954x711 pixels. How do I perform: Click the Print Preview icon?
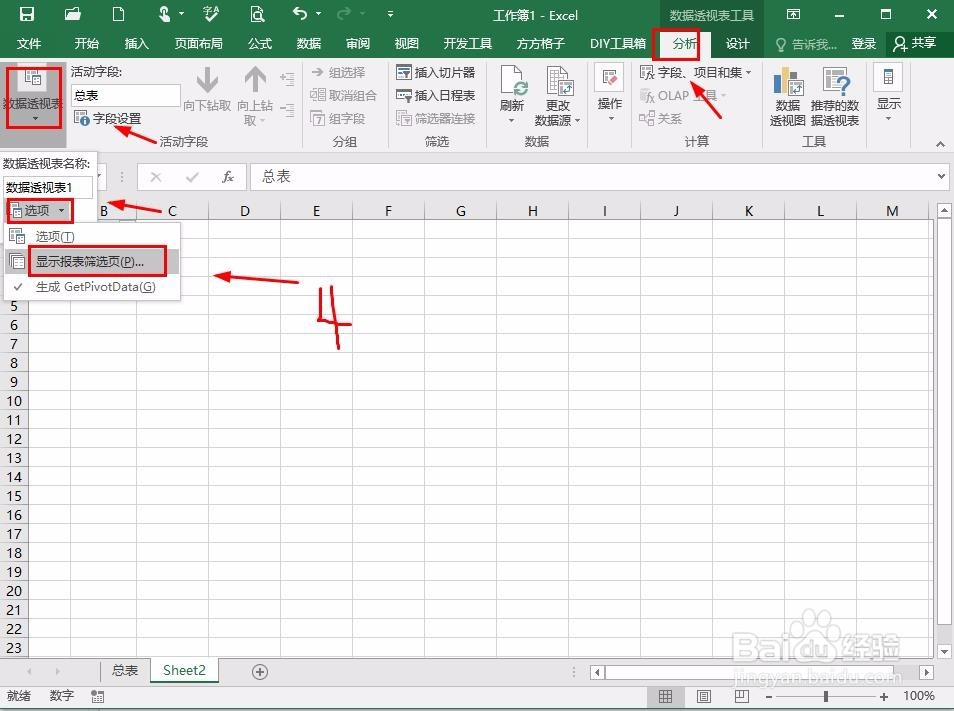point(257,13)
